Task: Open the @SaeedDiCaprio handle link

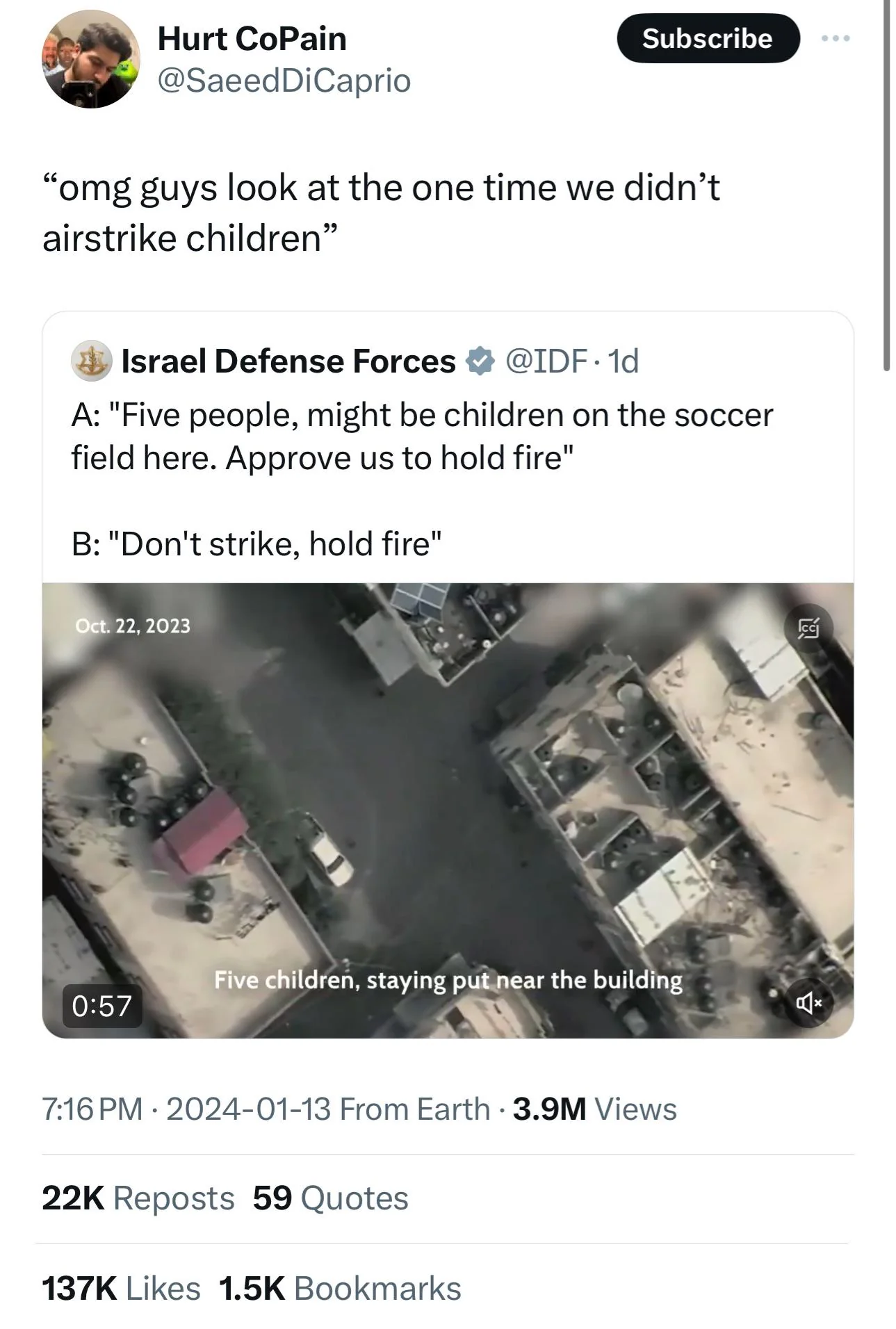Action: point(284,81)
